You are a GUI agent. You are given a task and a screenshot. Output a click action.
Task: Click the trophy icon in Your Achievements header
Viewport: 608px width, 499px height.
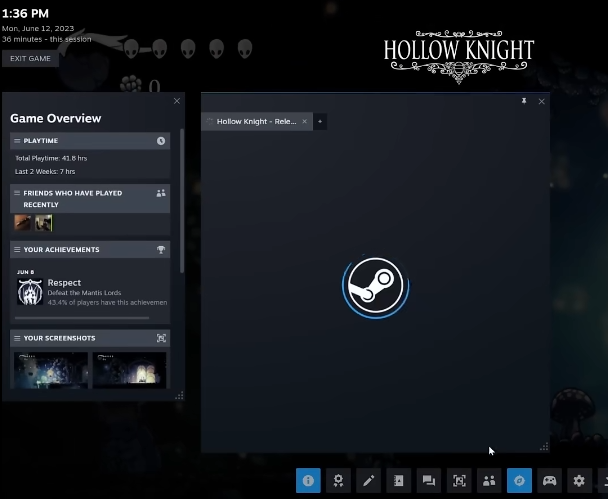click(161, 250)
